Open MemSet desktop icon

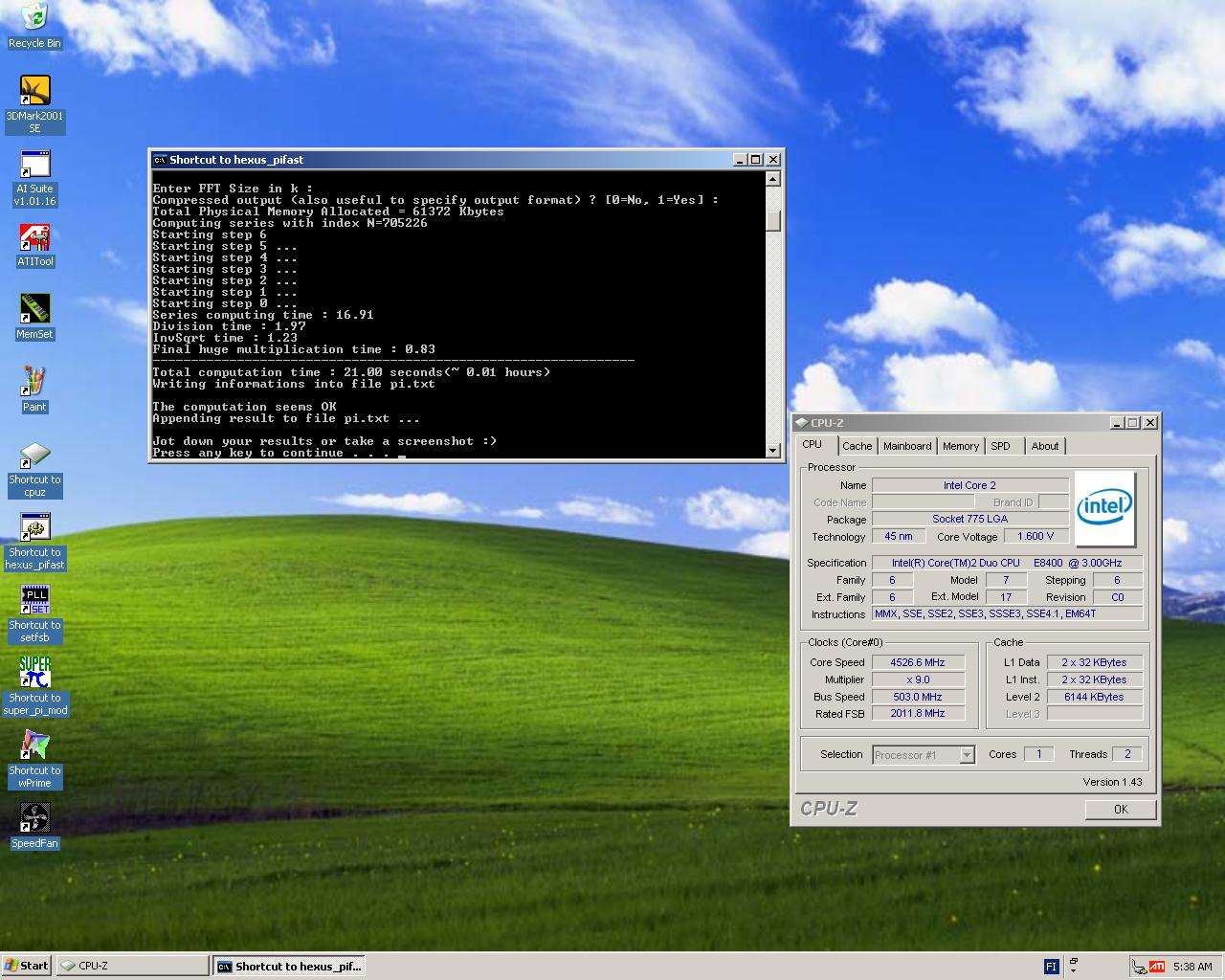point(34,318)
